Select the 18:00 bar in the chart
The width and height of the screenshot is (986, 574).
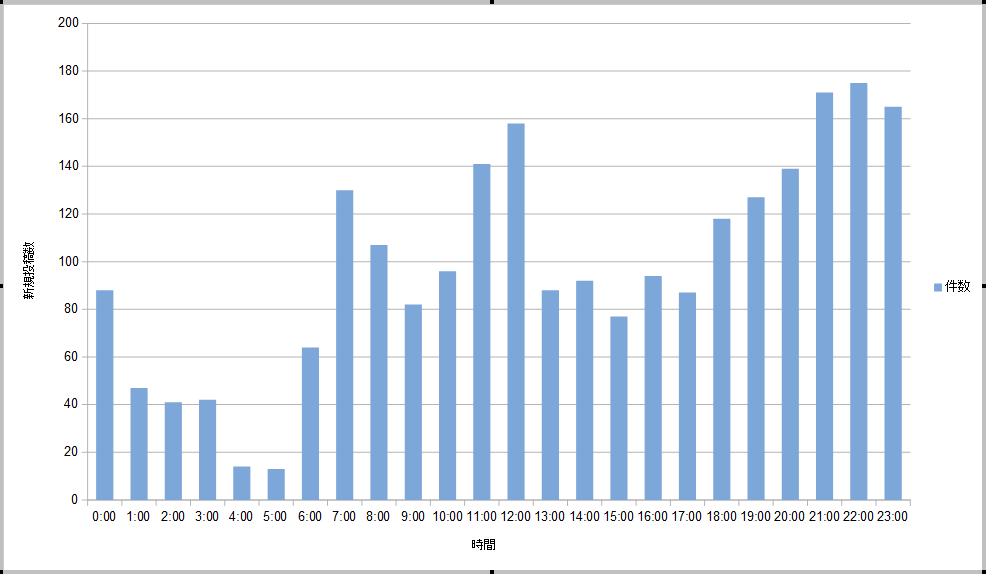coord(722,360)
